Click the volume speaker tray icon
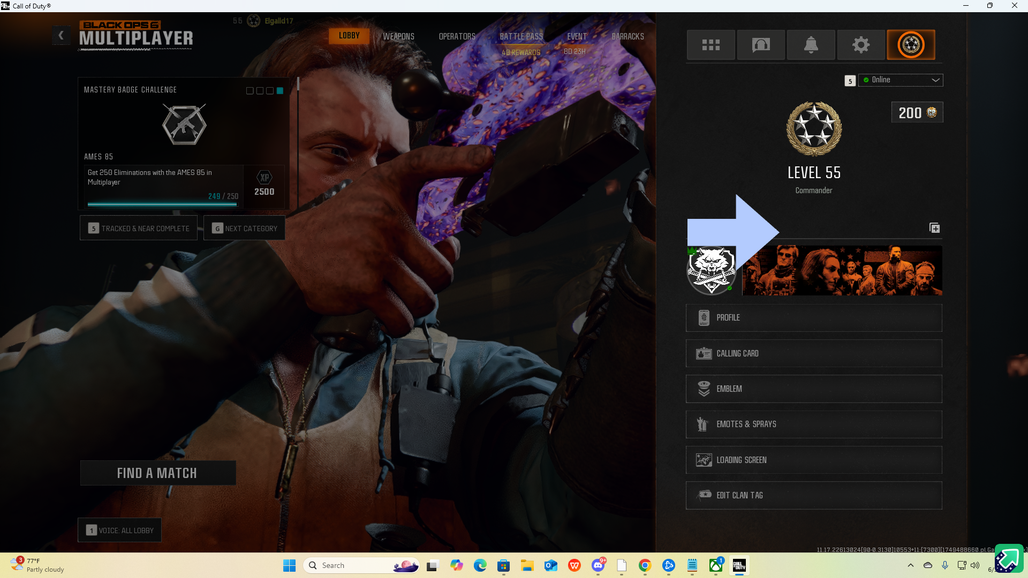The height and width of the screenshot is (578, 1028). point(976,566)
